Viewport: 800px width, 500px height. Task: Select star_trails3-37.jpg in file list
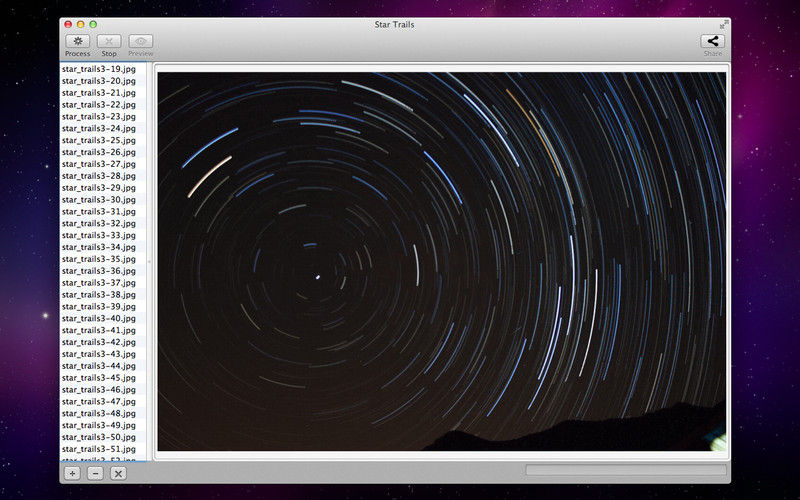pos(103,283)
